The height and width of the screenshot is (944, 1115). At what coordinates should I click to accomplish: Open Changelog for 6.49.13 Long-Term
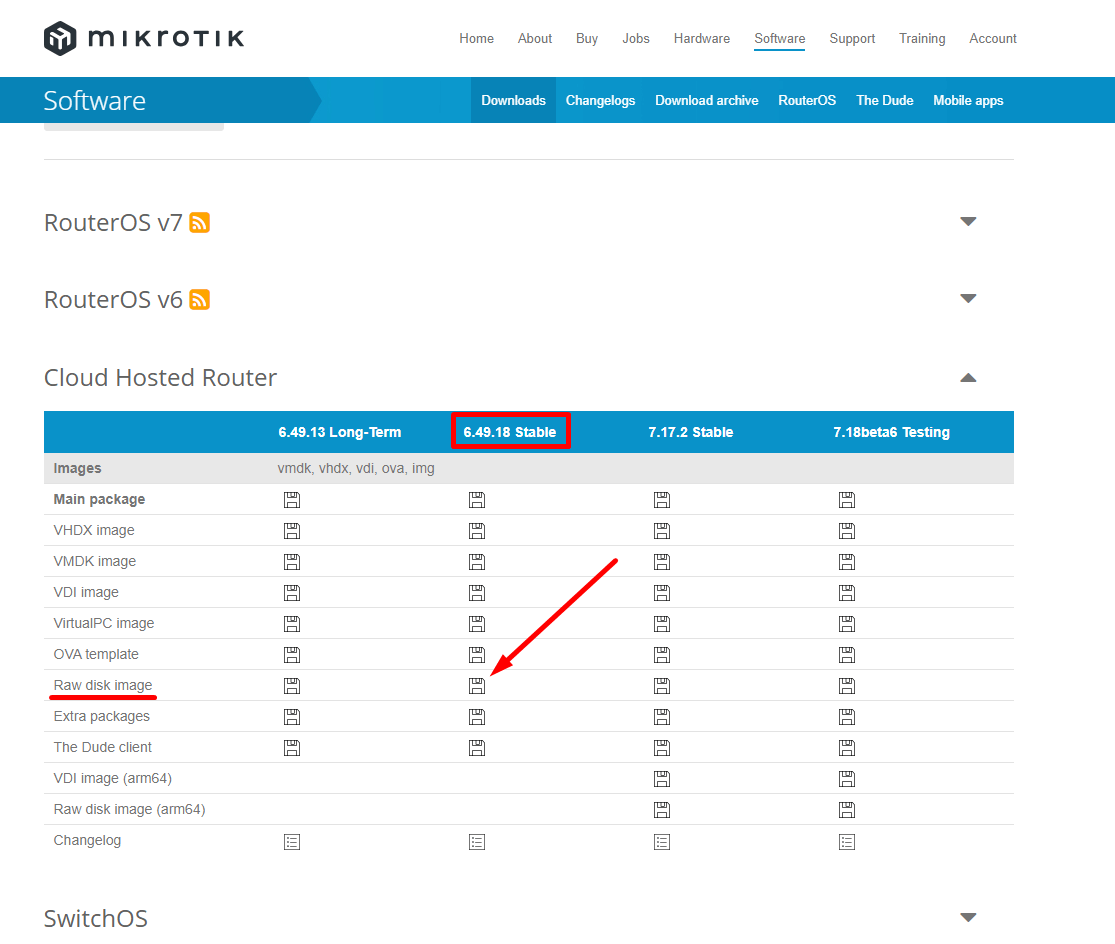point(292,842)
